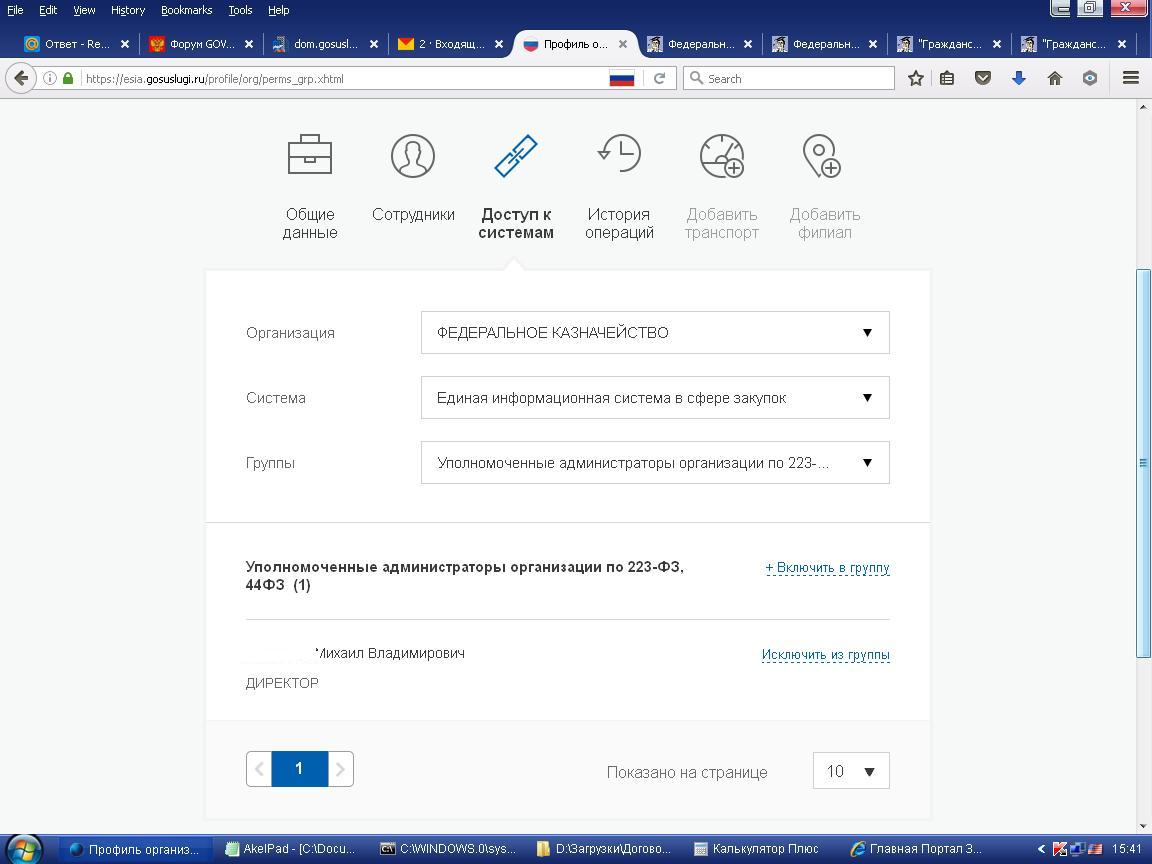Click the Firefox bookmark star icon
This screenshot has width=1152, height=864.
coord(915,78)
